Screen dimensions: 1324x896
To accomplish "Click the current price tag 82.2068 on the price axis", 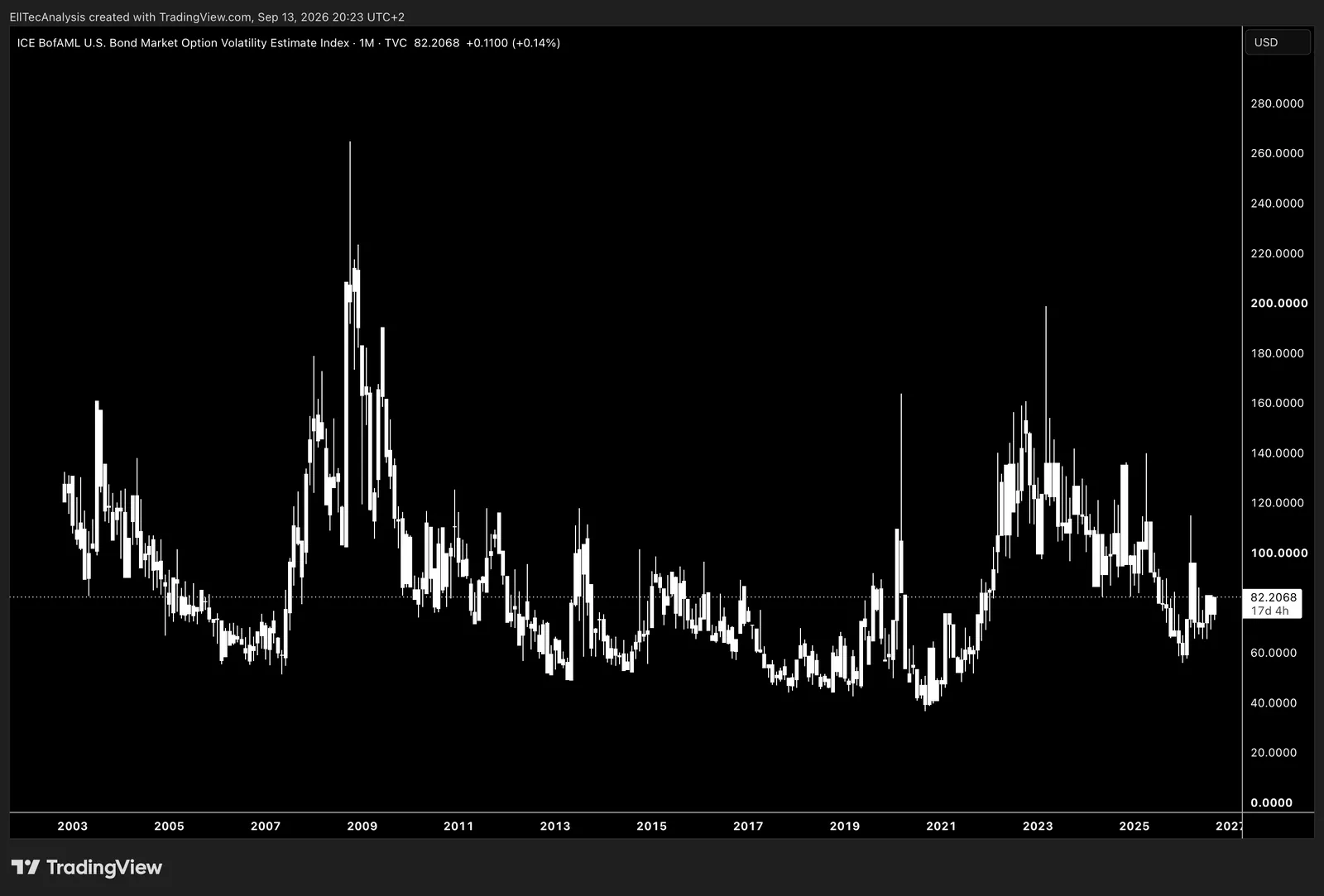I will tap(1274, 597).
